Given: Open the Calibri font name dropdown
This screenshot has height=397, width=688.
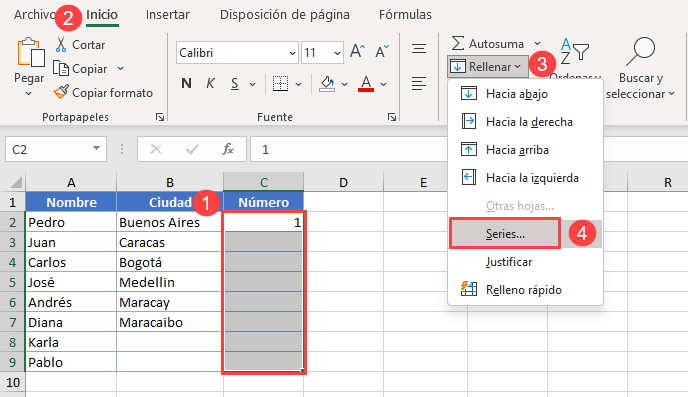Looking at the screenshot, I should [x=292, y=53].
